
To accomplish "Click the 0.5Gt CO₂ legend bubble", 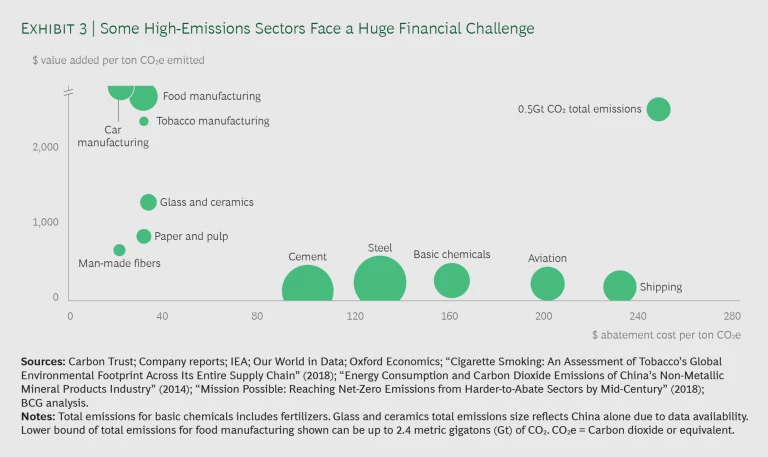I will point(657,109).
